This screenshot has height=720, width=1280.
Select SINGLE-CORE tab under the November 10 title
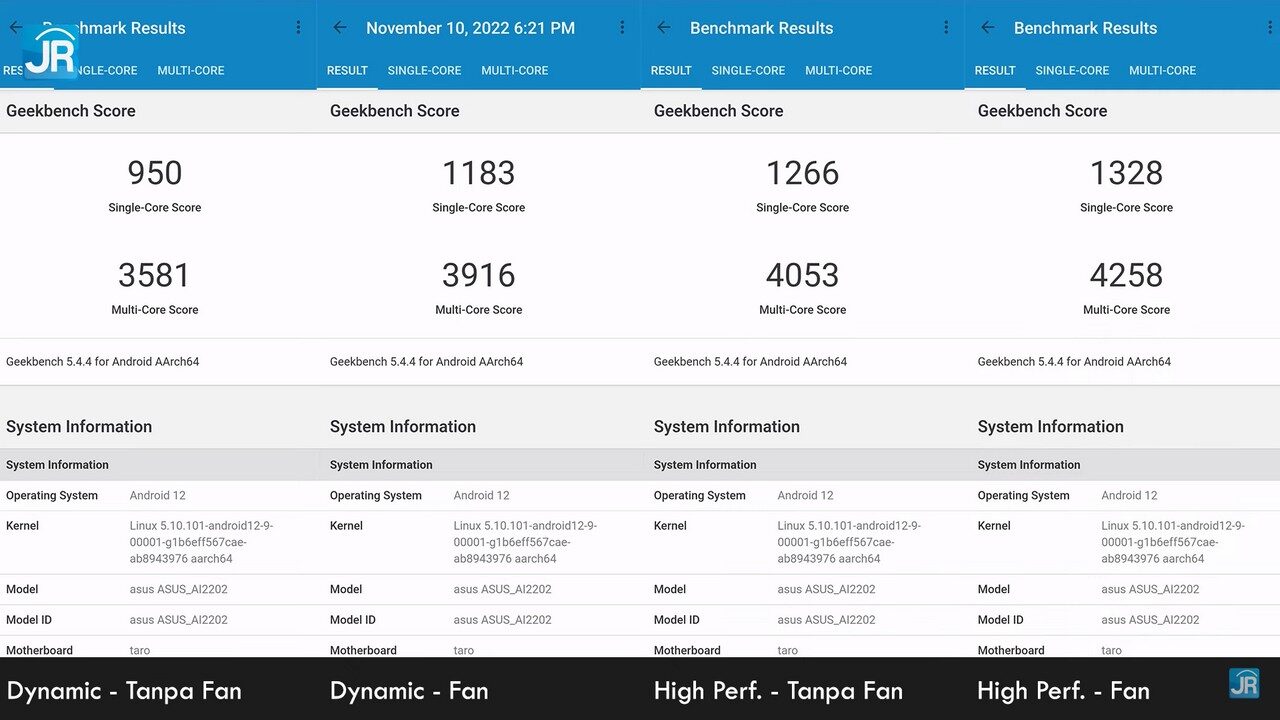tap(424, 70)
